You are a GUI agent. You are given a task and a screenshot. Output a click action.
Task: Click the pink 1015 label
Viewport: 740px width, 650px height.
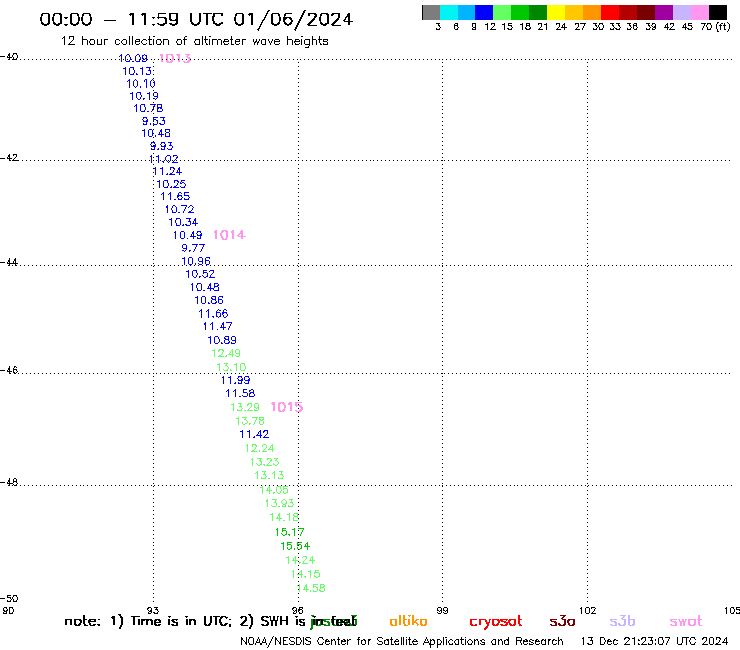point(286,407)
